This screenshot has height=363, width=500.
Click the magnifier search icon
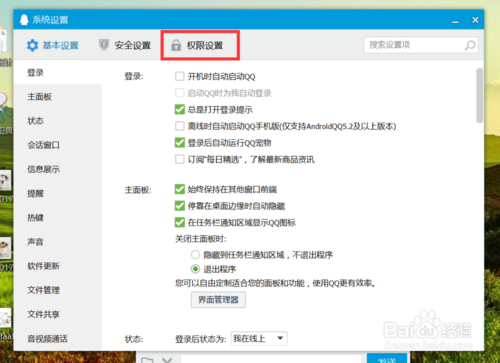coord(470,45)
